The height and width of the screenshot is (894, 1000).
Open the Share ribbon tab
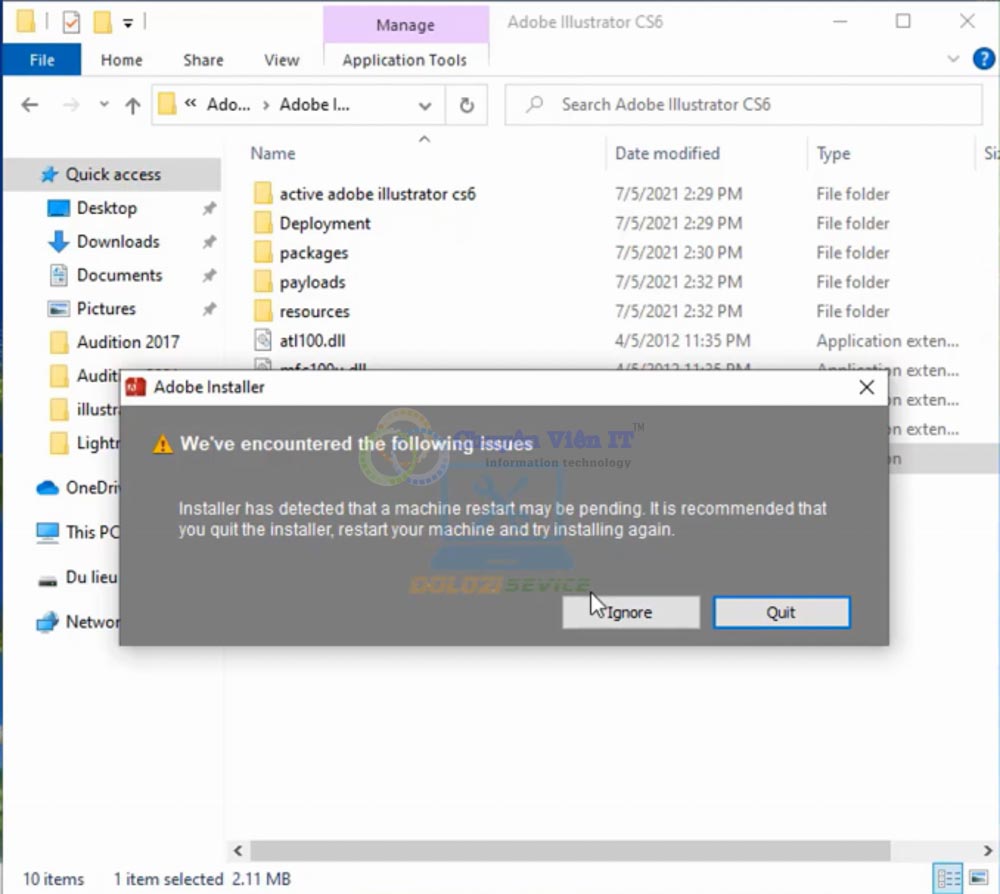pyautogui.click(x=203, y=60)
